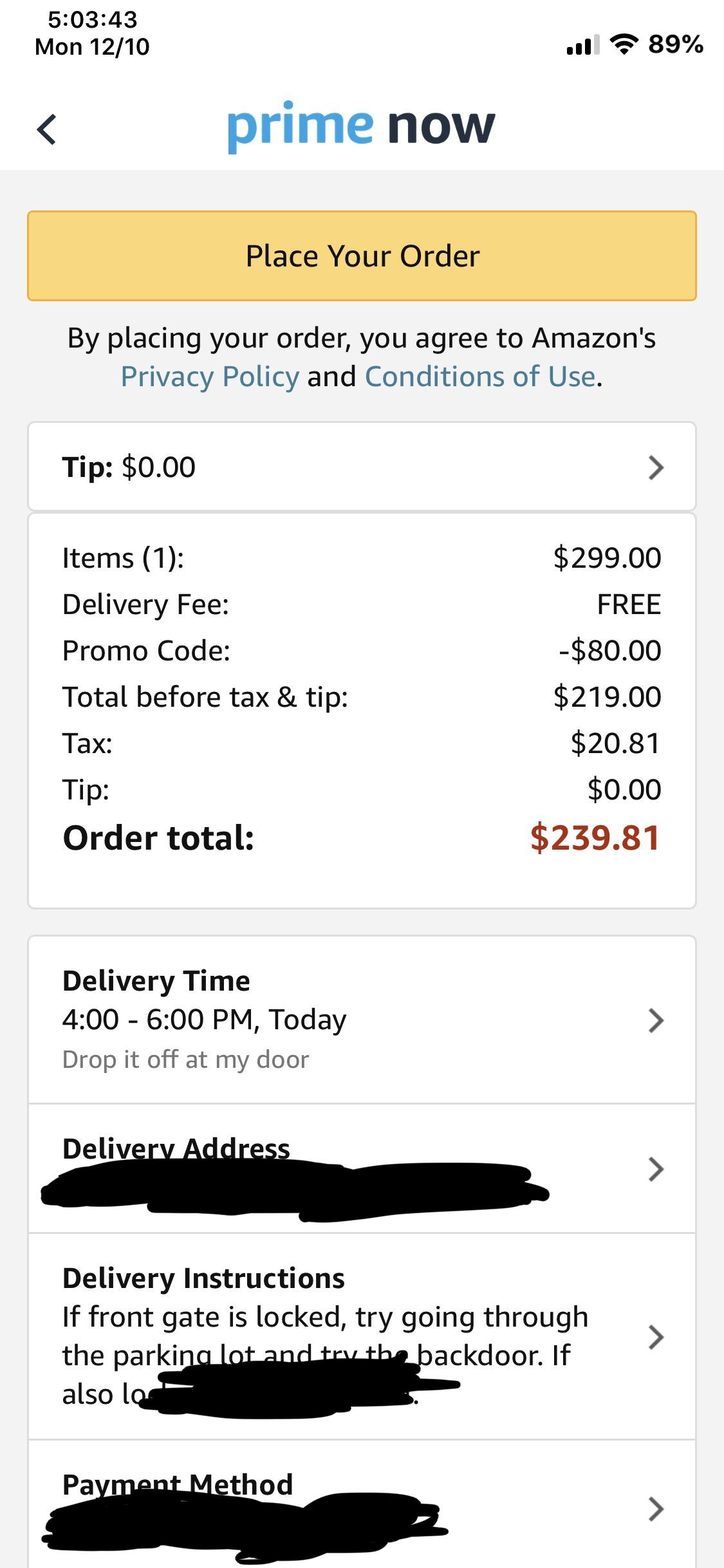Open Payment Method chevron arrow
Screen dimensions: 724x1568
[x=655, y=1509]
